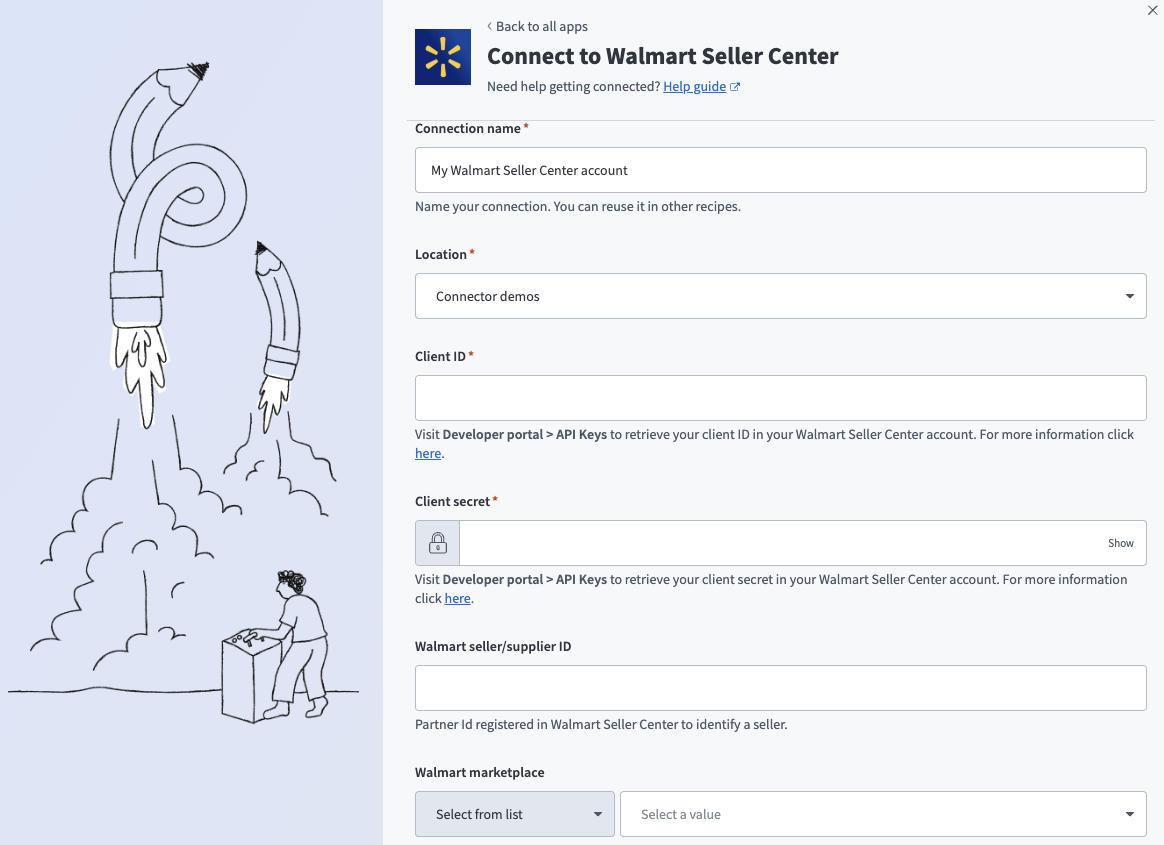The image size is (1164, 845).
Task: Click the Walmart seller/supplier ID field
Action: [x=780, y=688]
